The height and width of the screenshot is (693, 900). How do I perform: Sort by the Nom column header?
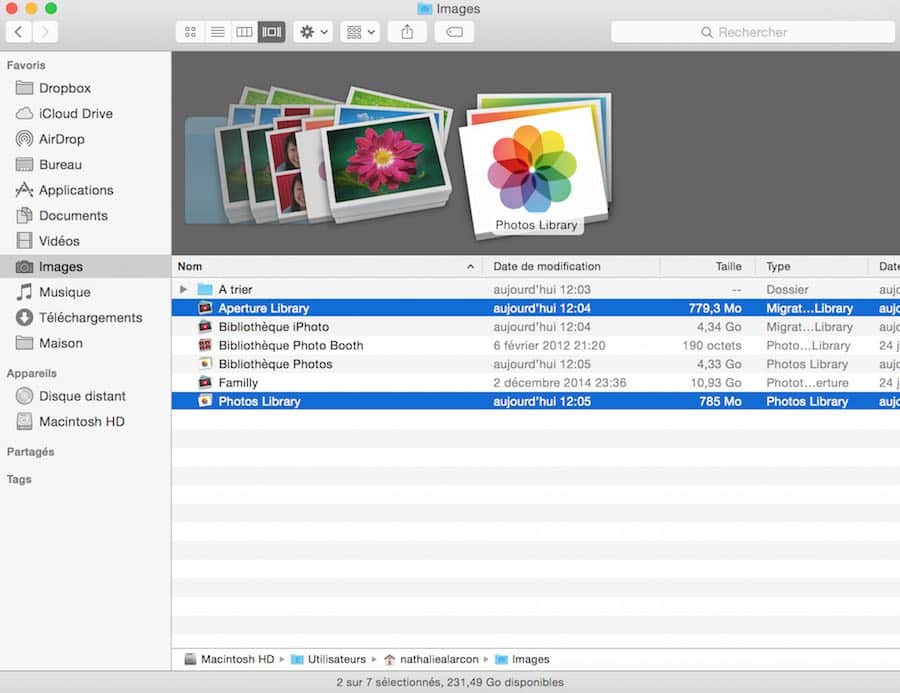coord(327,266)
